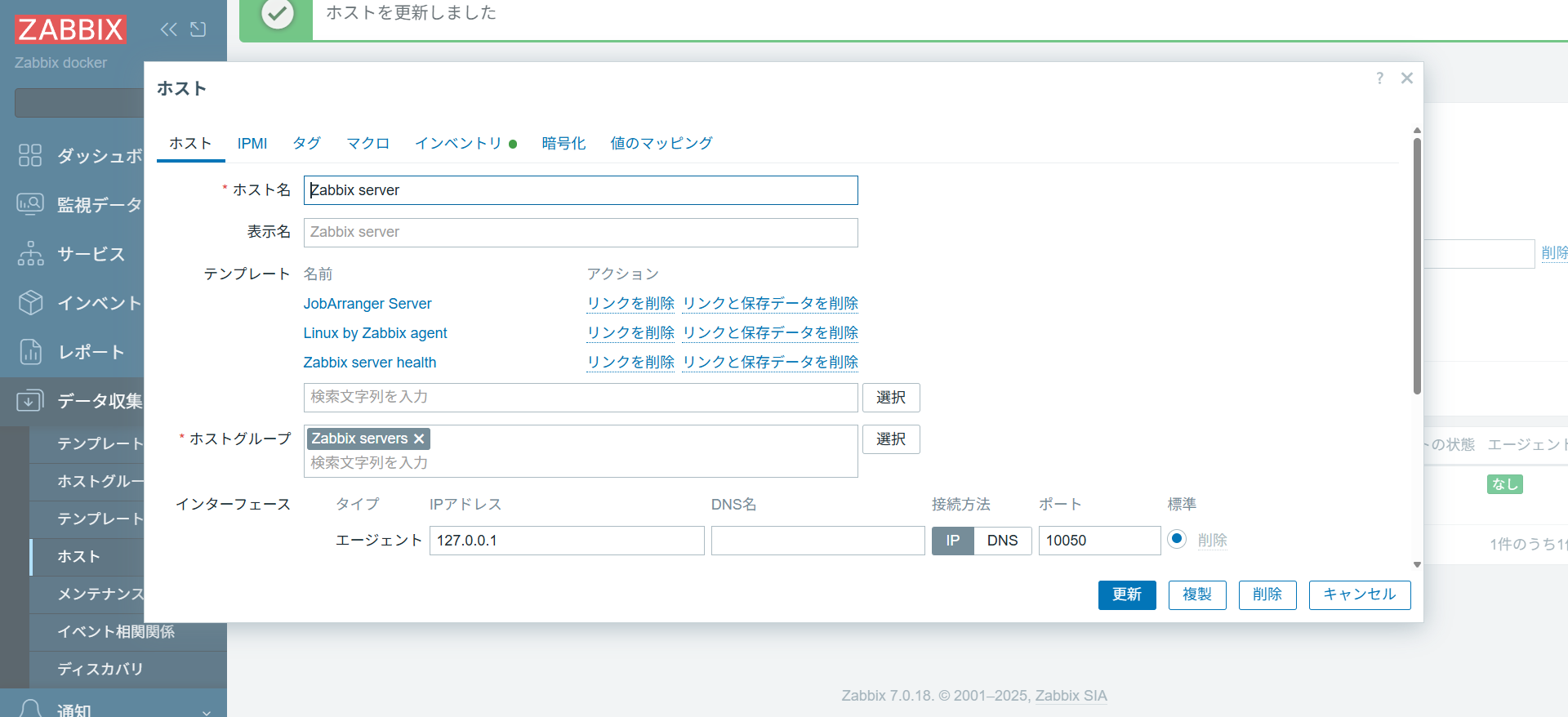
Task: Switch to the マクロ tab
Action: pos(368,144)
